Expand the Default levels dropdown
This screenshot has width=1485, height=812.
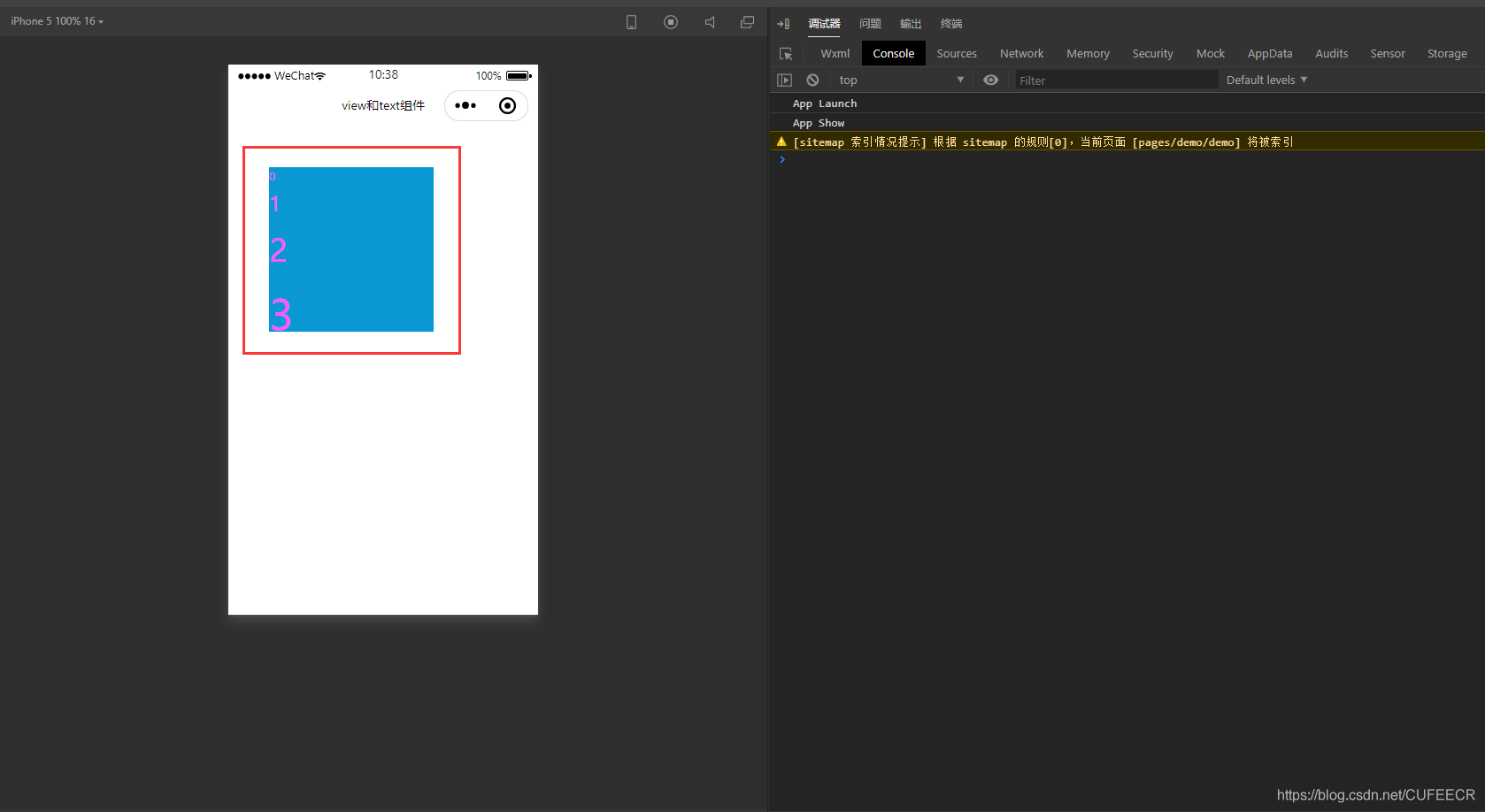coord(1266,80)
